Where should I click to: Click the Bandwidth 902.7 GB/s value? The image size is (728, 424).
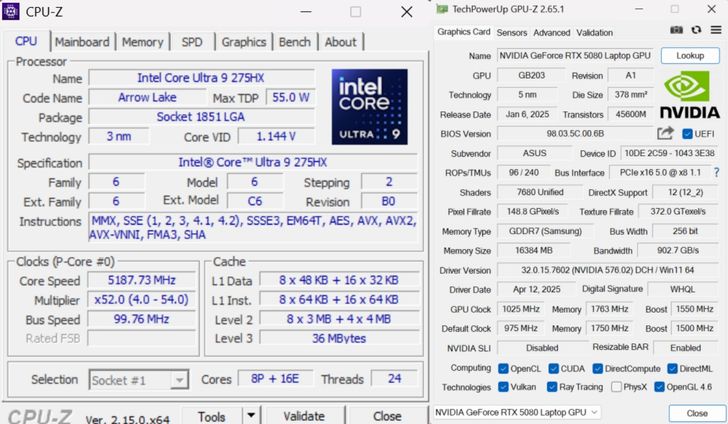click(x=678, y=251)
